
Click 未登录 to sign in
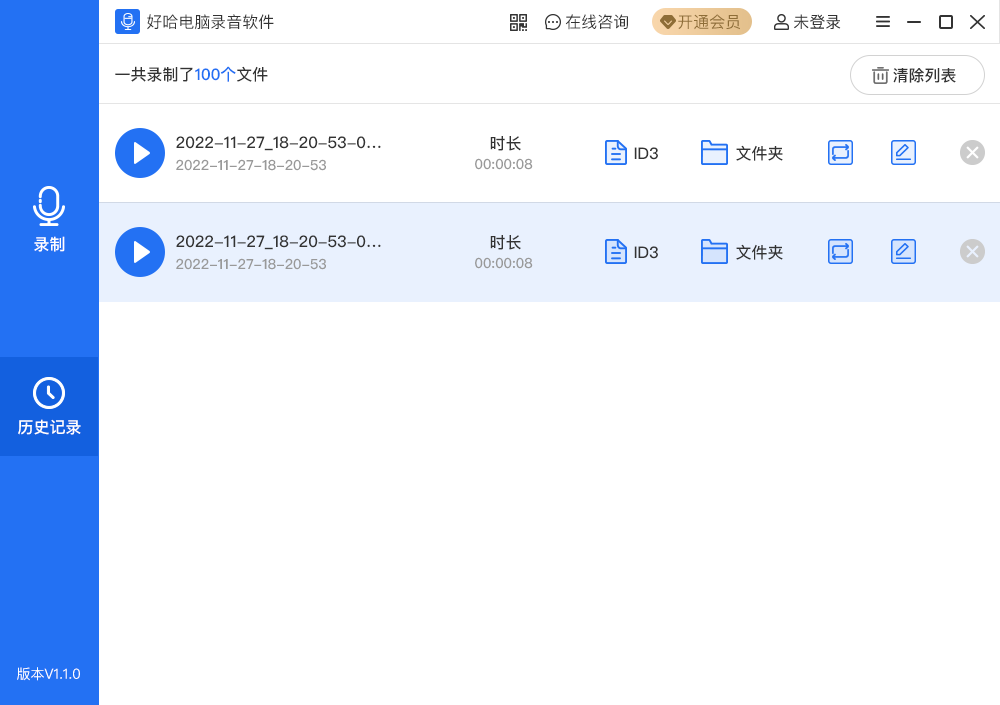(806, 21)
